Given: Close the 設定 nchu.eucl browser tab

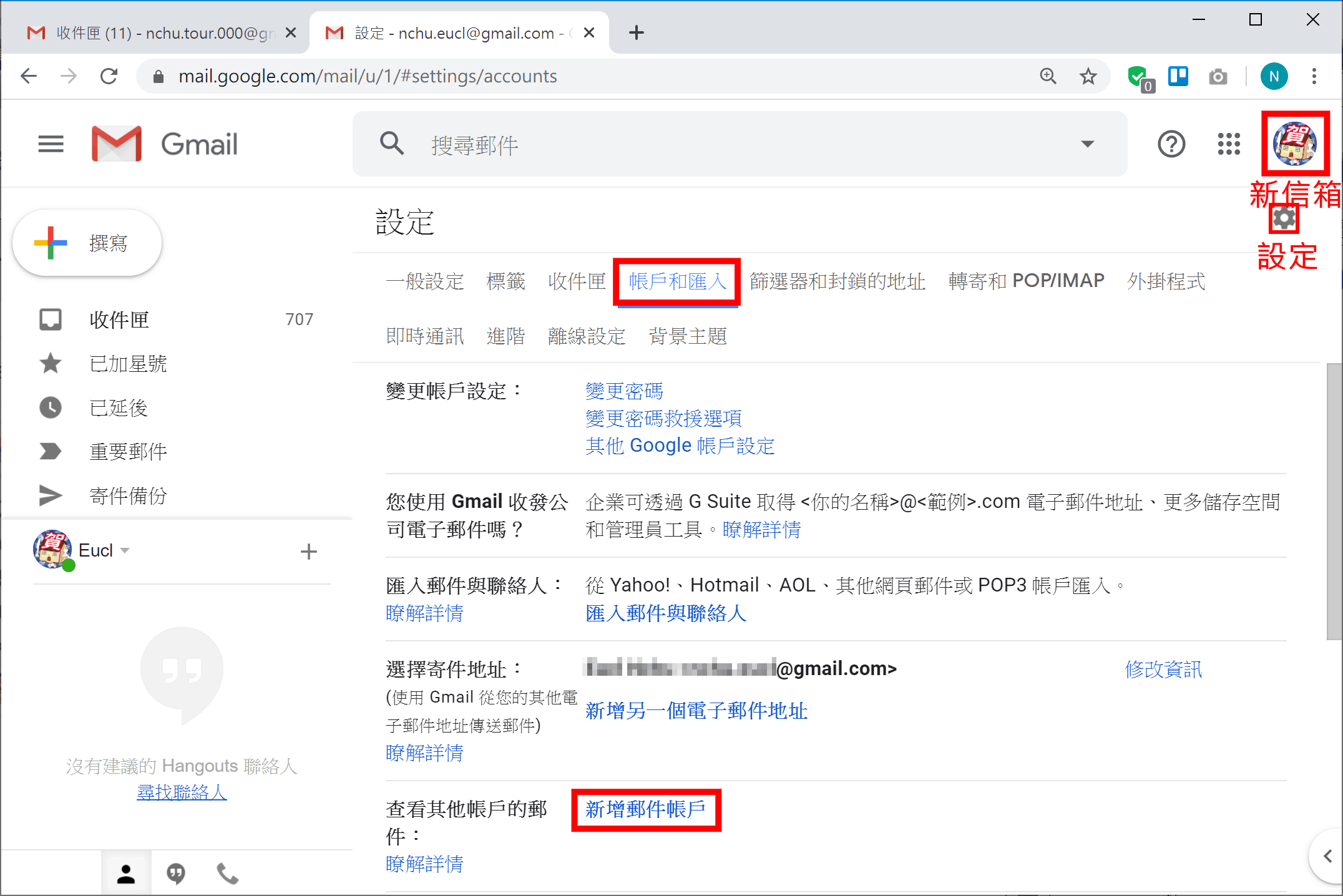Looking at the screenshot, I should 588,32.
